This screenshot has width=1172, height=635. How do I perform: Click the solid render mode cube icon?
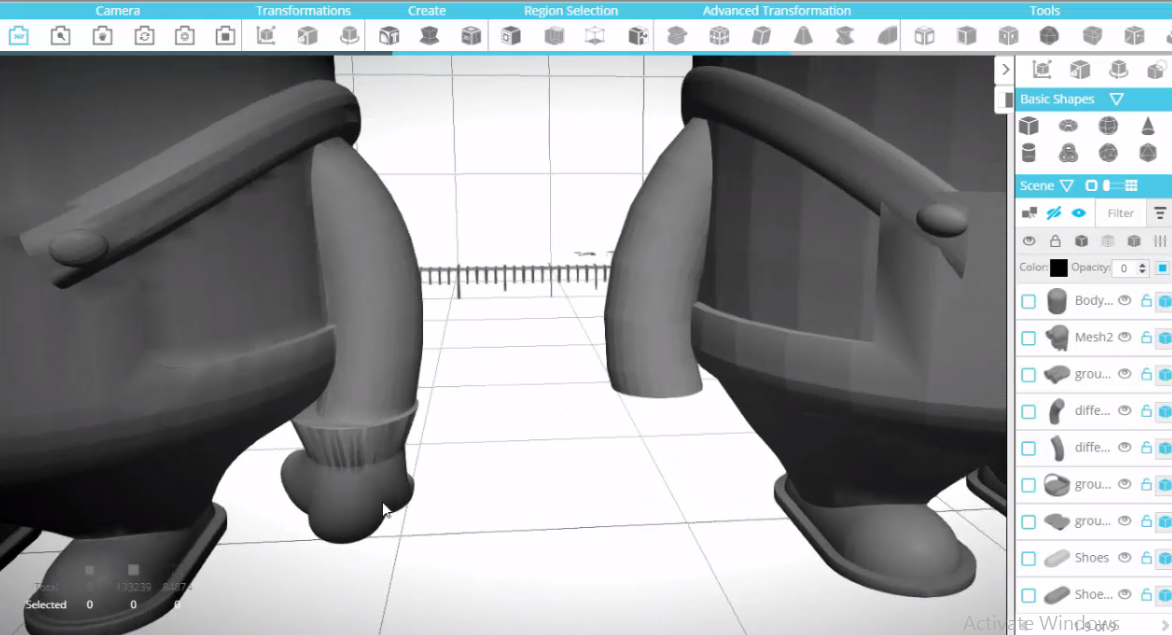click(x=1081, y=241)
